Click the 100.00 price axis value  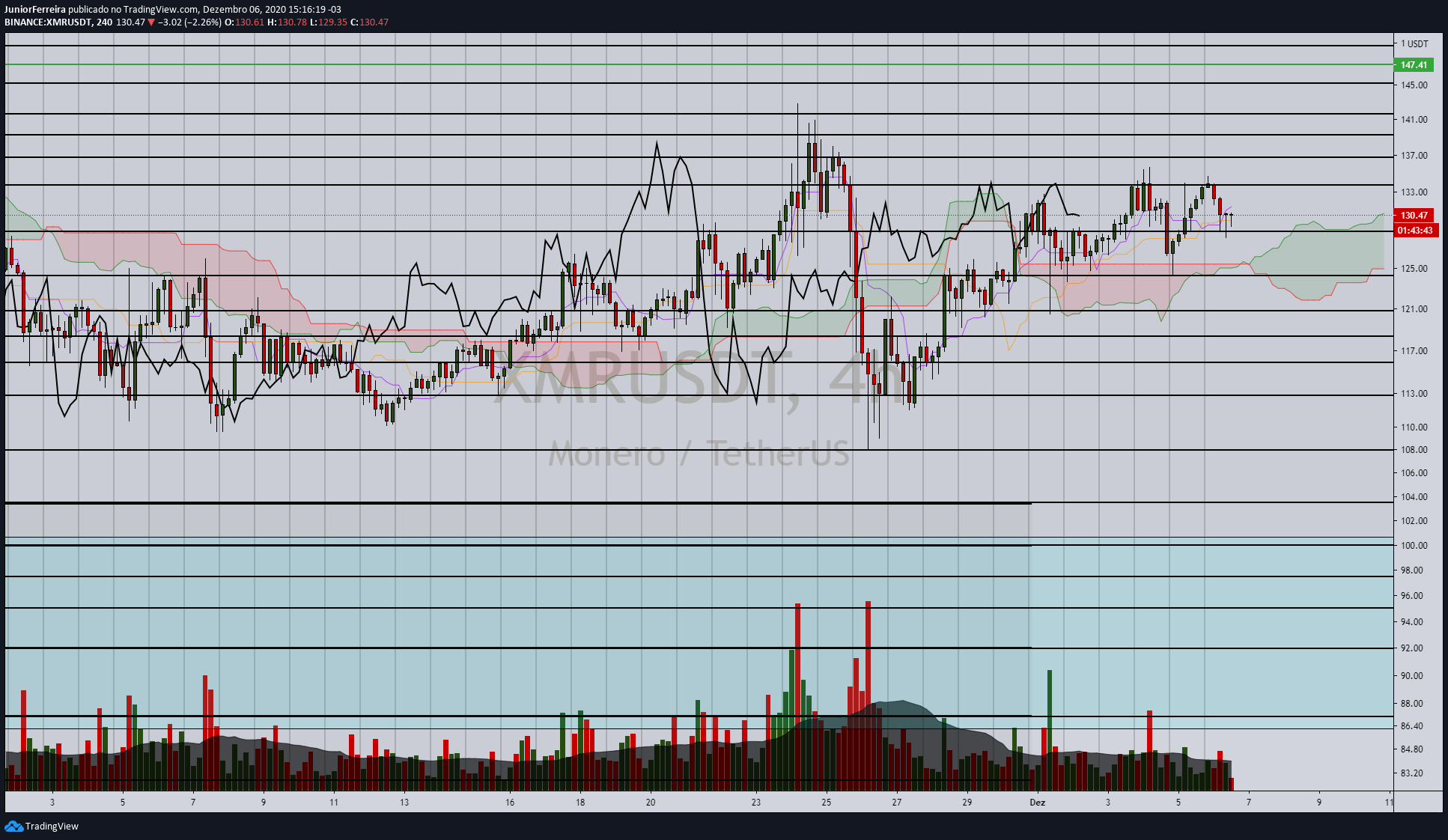(1414, 546)
